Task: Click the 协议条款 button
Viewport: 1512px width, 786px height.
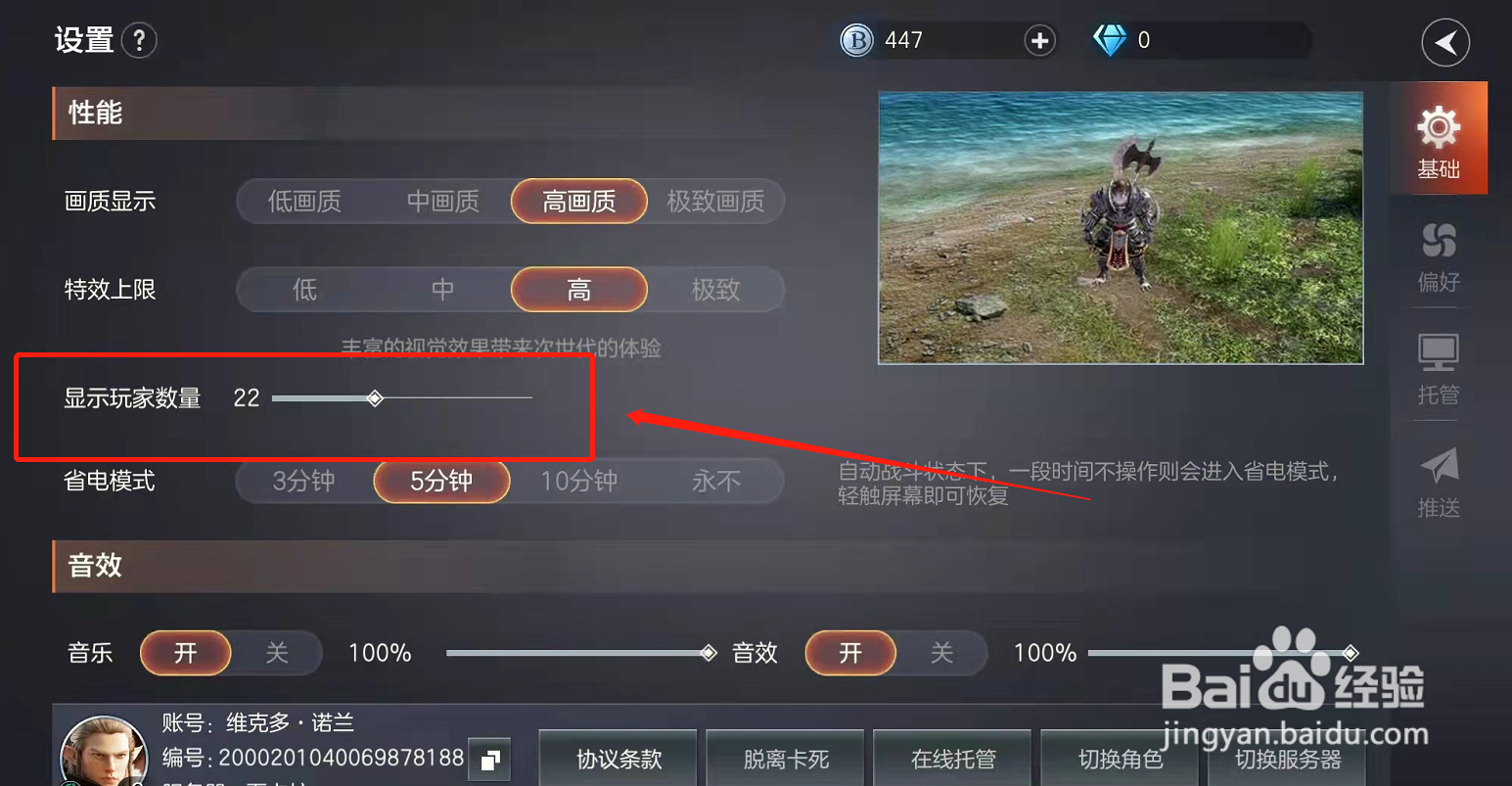Action: tap(619, 759)
